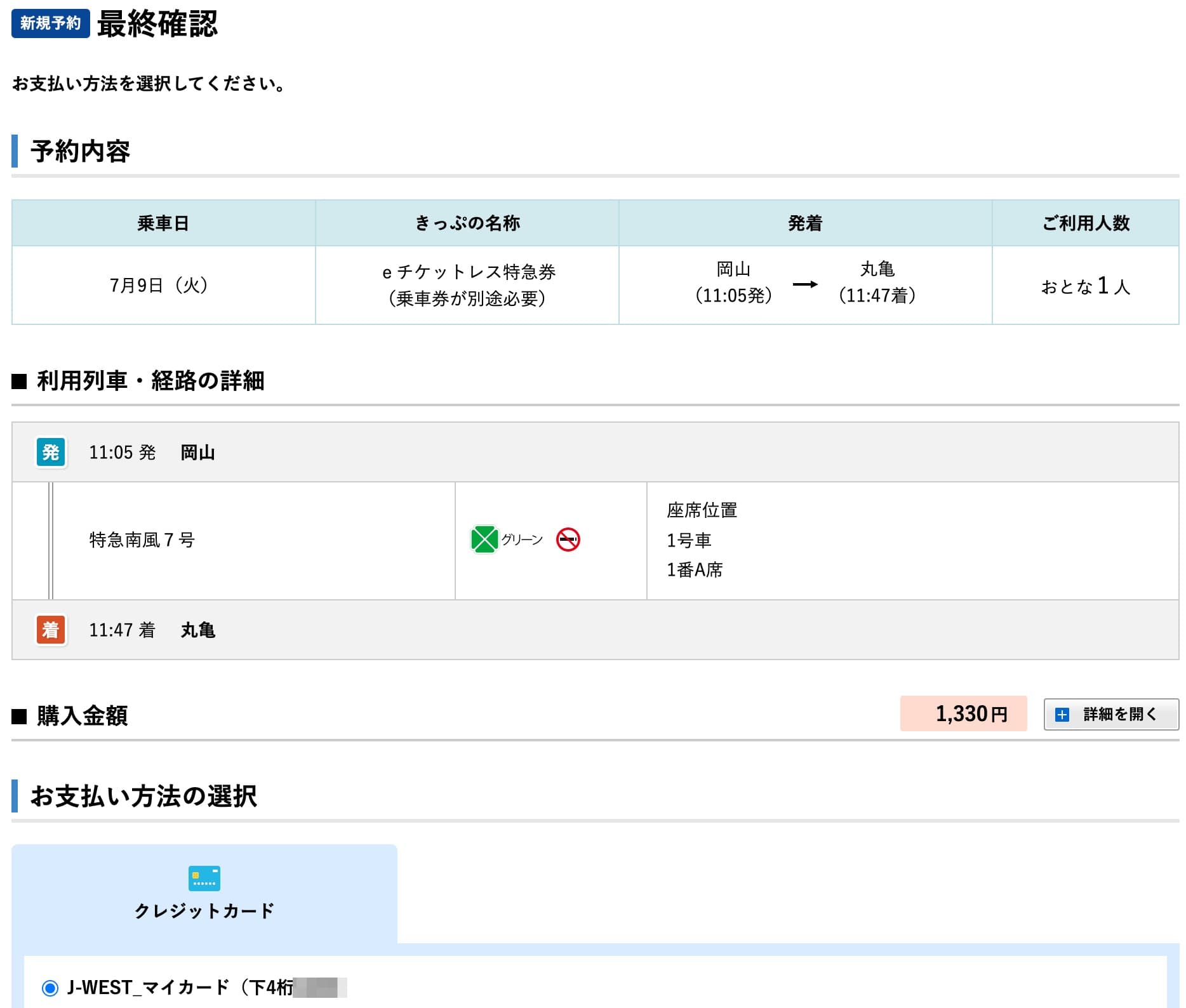Click the 予約内容 section heading
Viewport: 1186px width, 1008px height.
click(x=80, y=152)
